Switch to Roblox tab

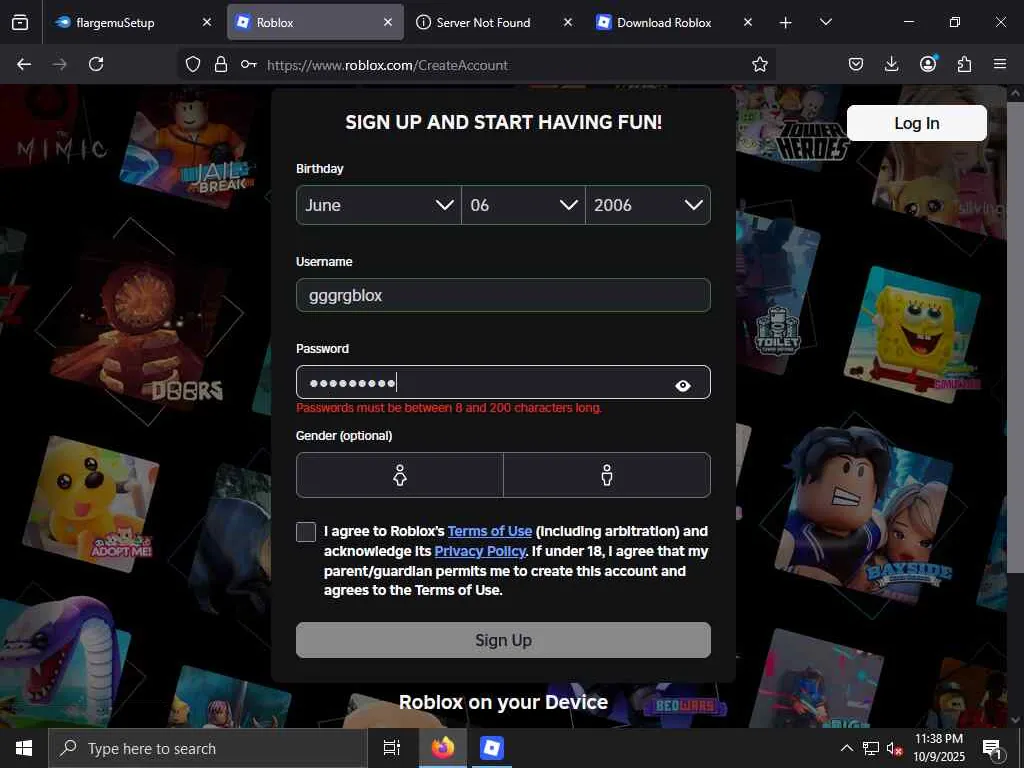(315, 23)
